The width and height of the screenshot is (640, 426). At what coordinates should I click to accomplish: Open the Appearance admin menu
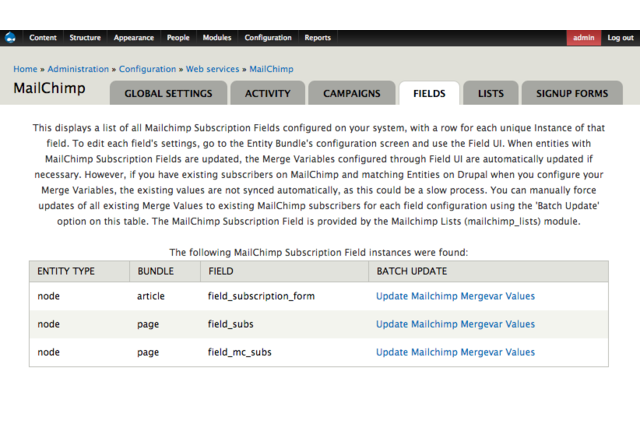134,38
